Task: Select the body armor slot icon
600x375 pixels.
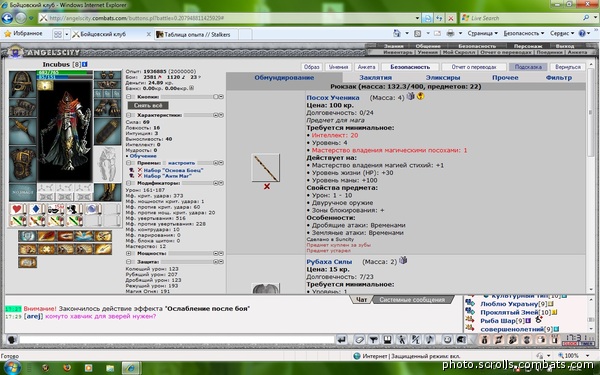Action: [23, 164]
